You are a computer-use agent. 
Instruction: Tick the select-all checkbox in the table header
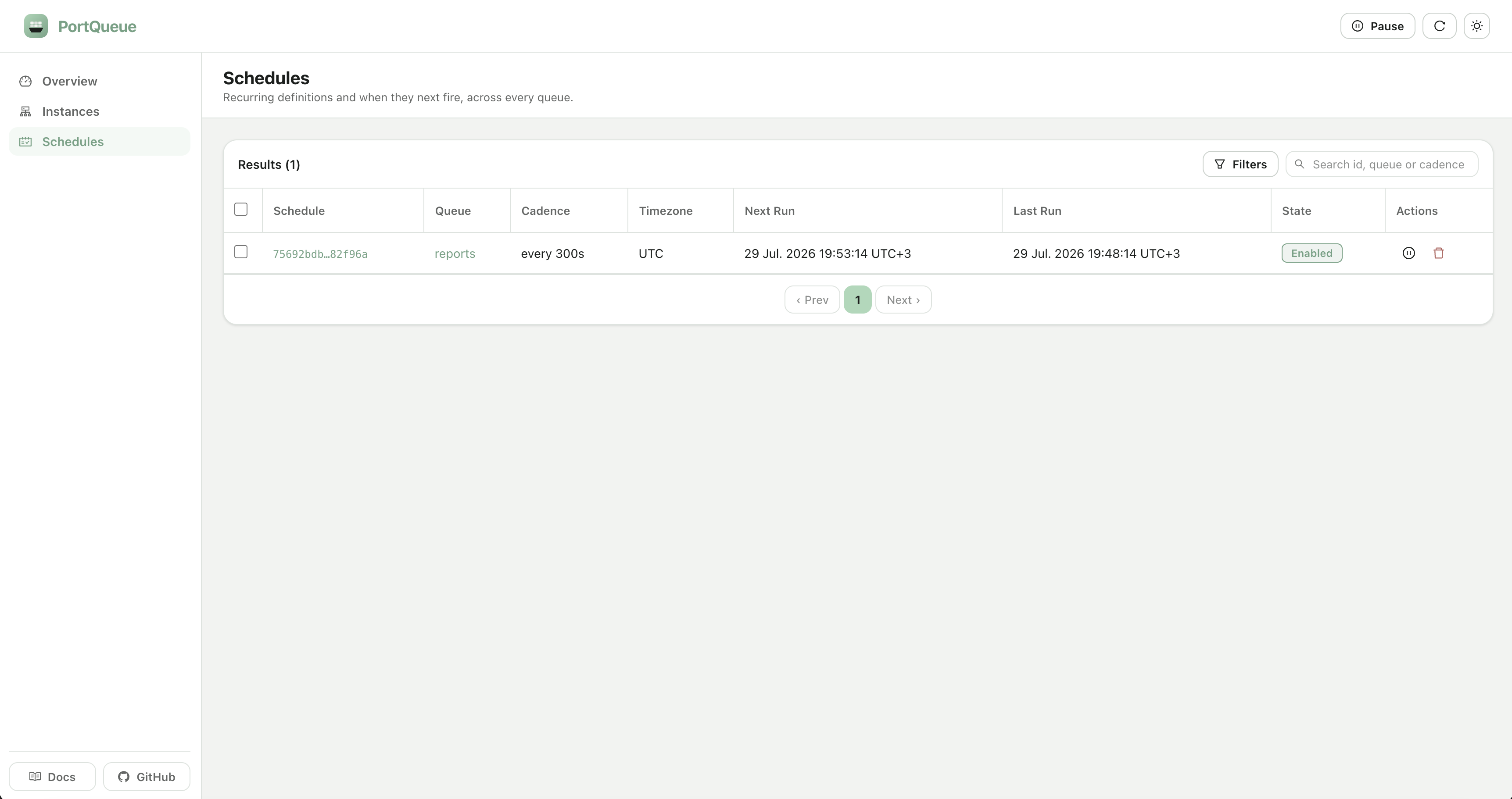(240, 210)
